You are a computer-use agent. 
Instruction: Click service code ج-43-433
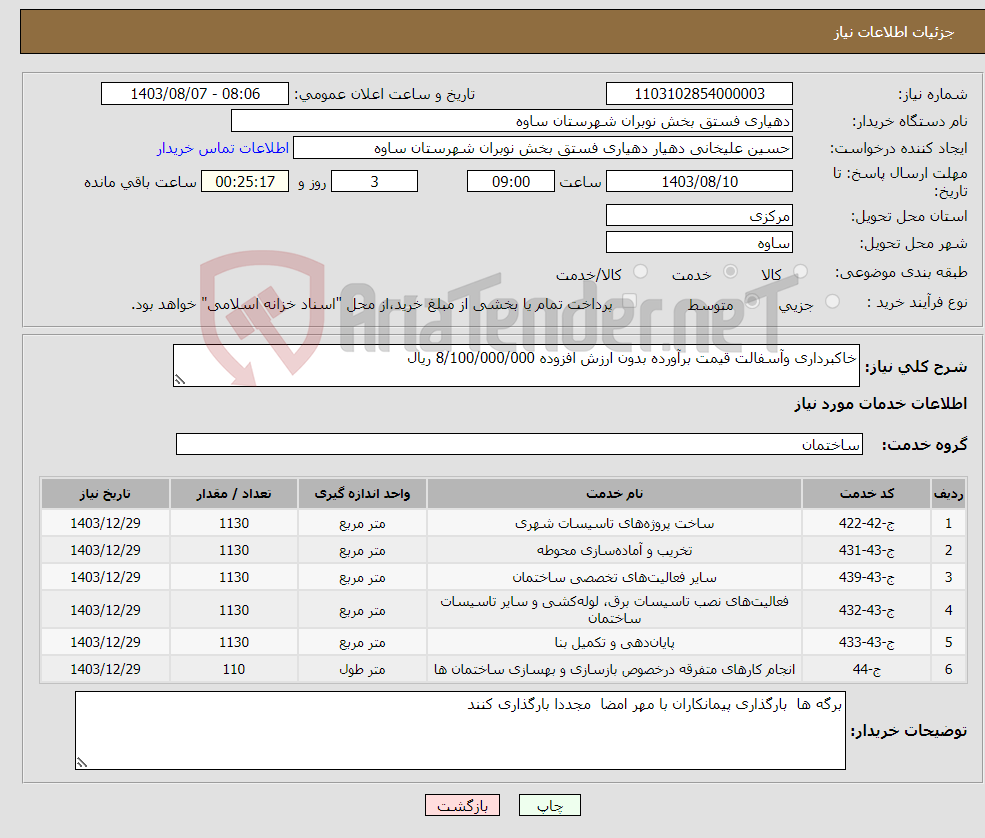(866, 643)
